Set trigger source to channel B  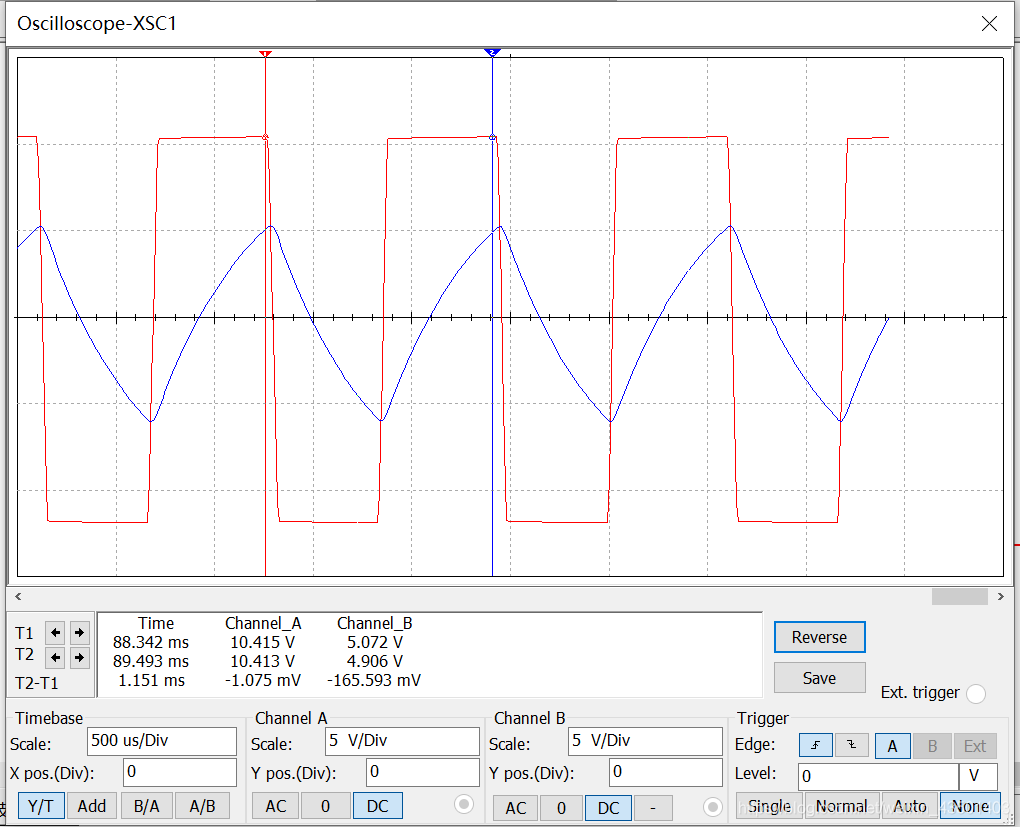tap(932, 746)
